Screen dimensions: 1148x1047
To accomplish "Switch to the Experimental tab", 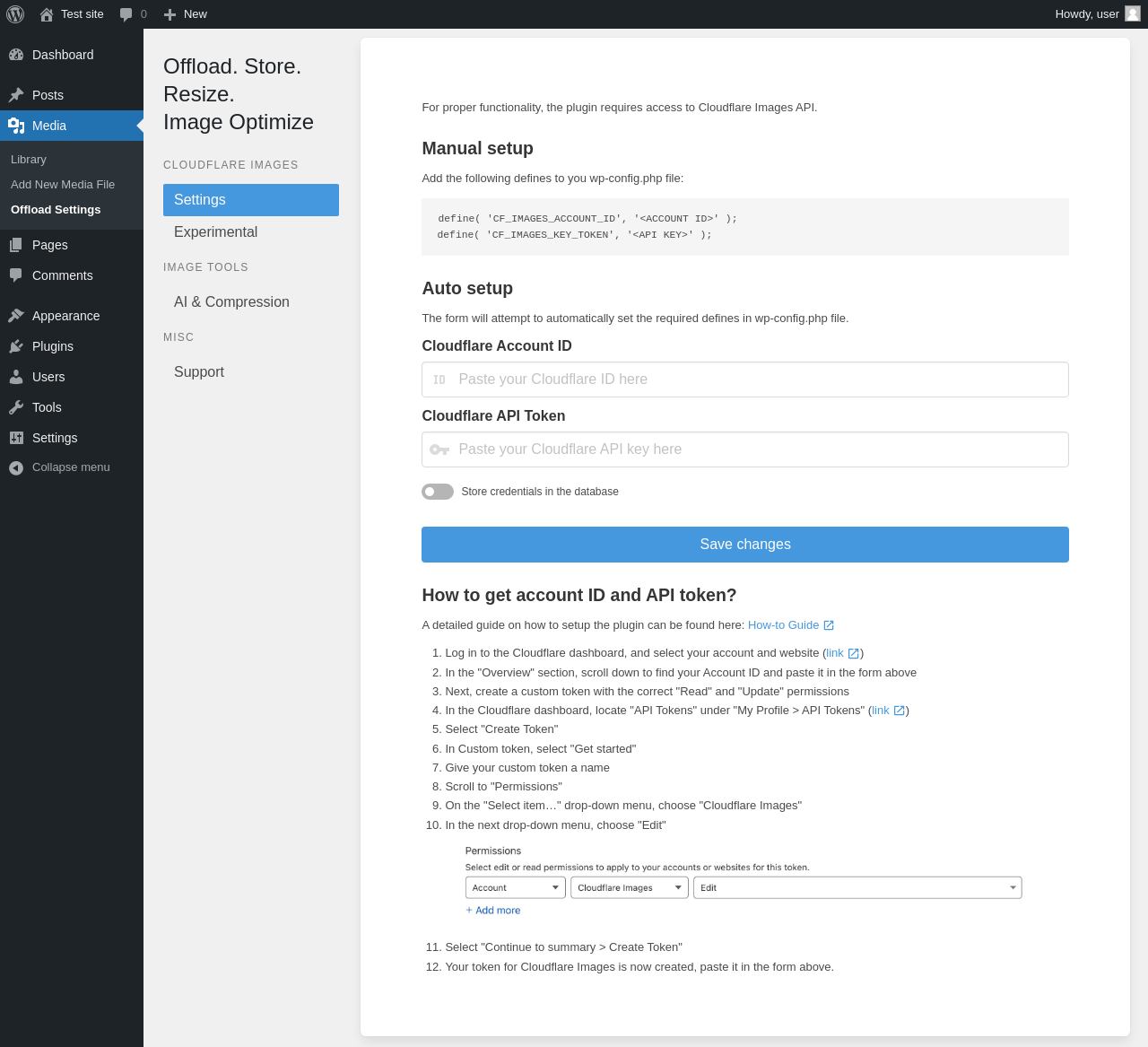I will tap(215, 232).
